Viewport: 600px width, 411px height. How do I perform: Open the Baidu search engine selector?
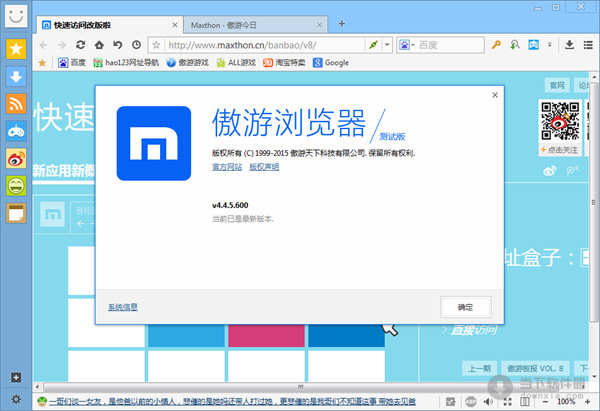point(407,45)
